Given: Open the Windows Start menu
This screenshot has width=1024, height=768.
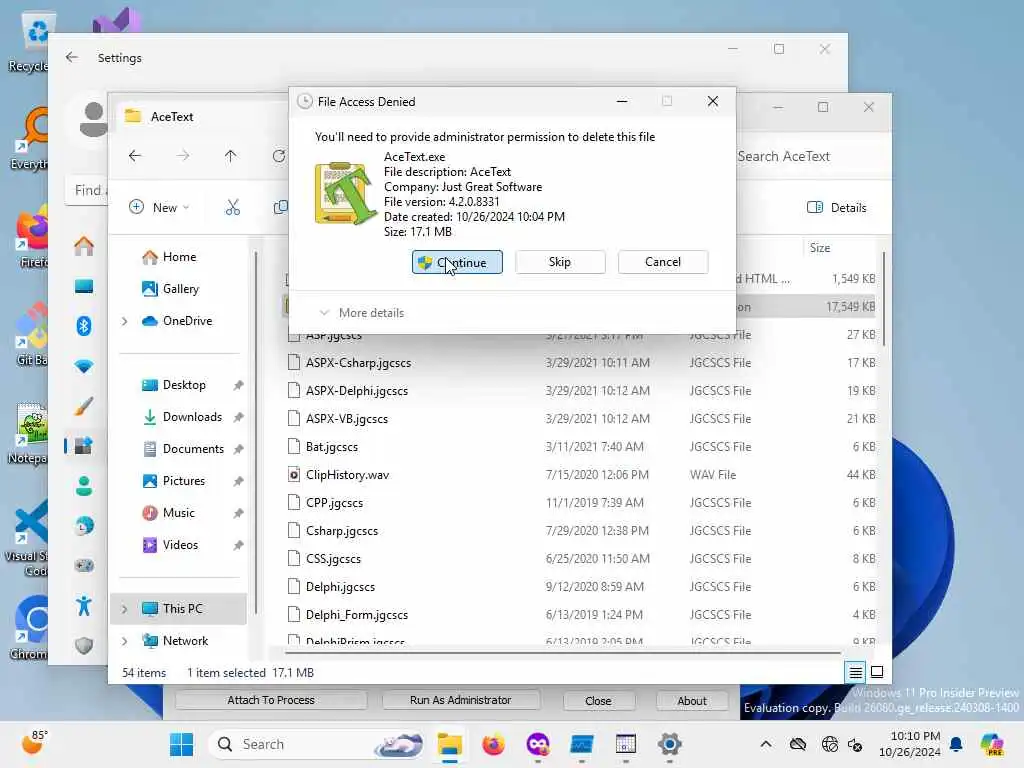Looking at the screenshot, I should 181,744.
